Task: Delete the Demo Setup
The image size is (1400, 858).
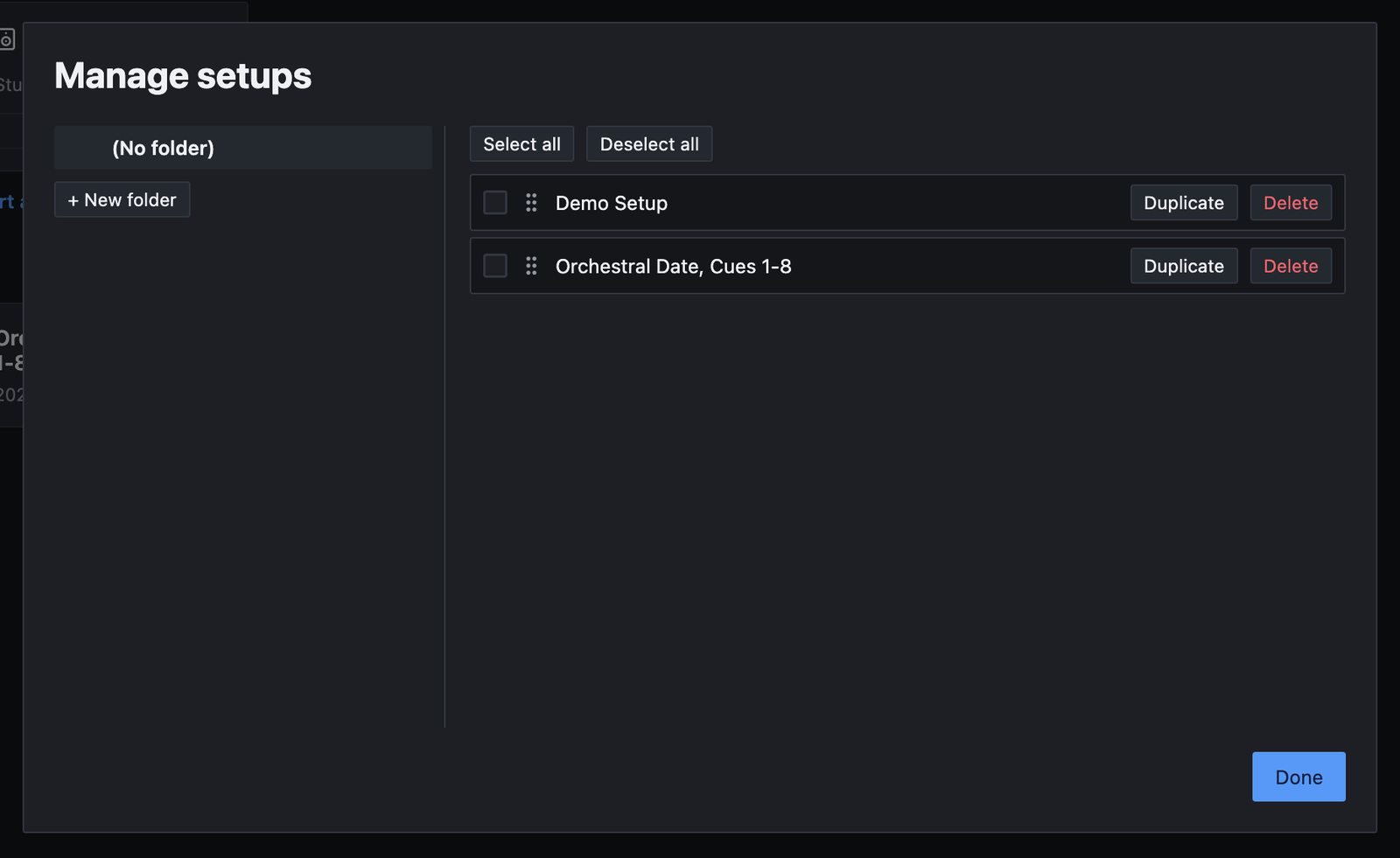Action: [1291, 203]
